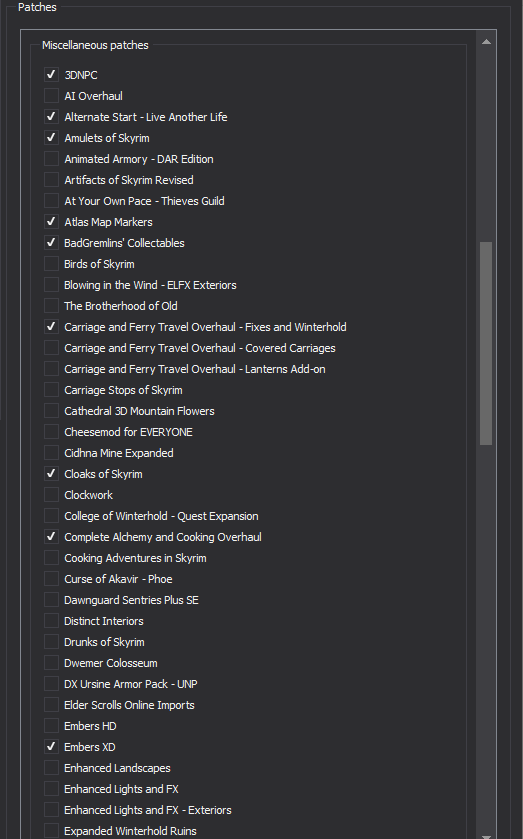Tick At Your Own Pace - Thieves Guild
This screenshot has height=839, width=523.
point(51,201)
